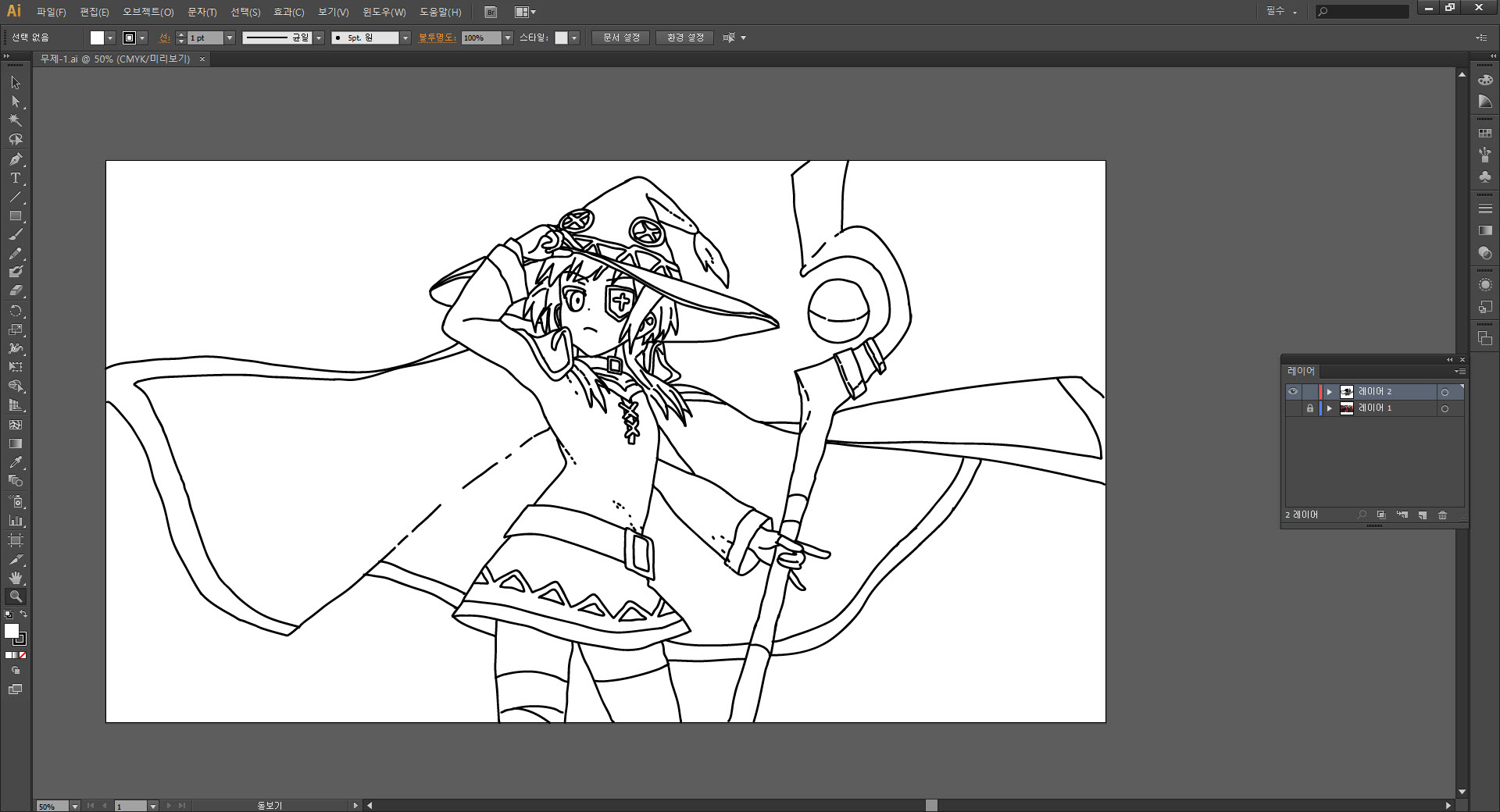Click target circle of 레이어 1

click(1445, 408)
